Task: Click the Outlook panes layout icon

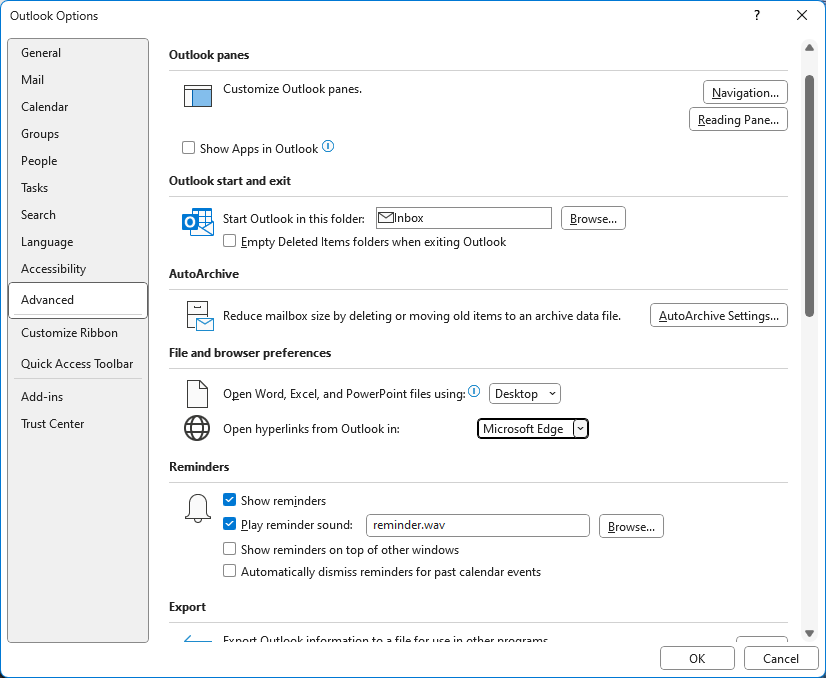Action: tap(198, 96)
